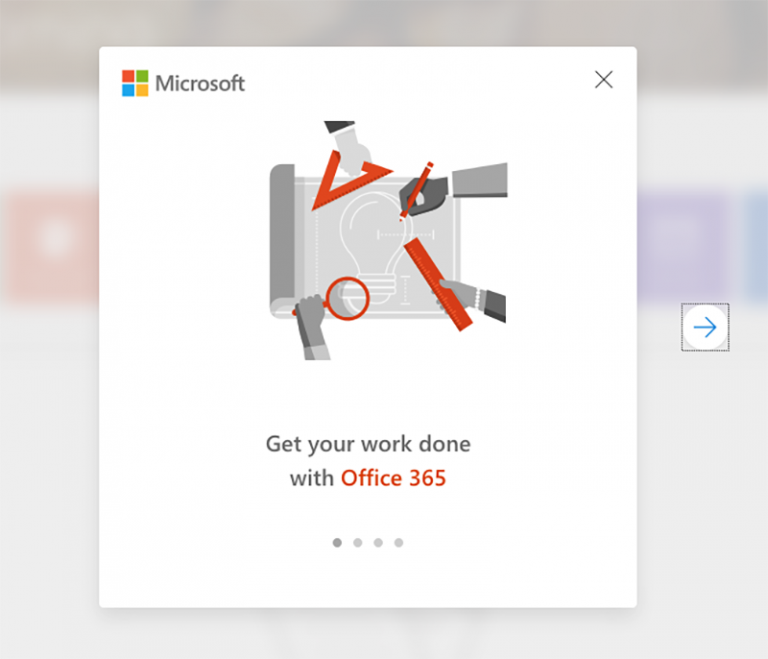Click the 'Get your work done' heading
The image size is (768, 659).
(x=368, y=444)
